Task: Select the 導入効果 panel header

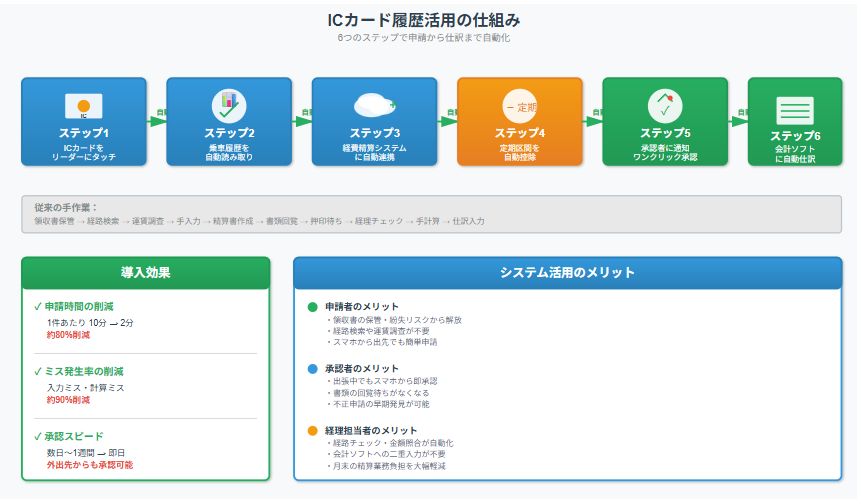Action: (x=145, y=273)
